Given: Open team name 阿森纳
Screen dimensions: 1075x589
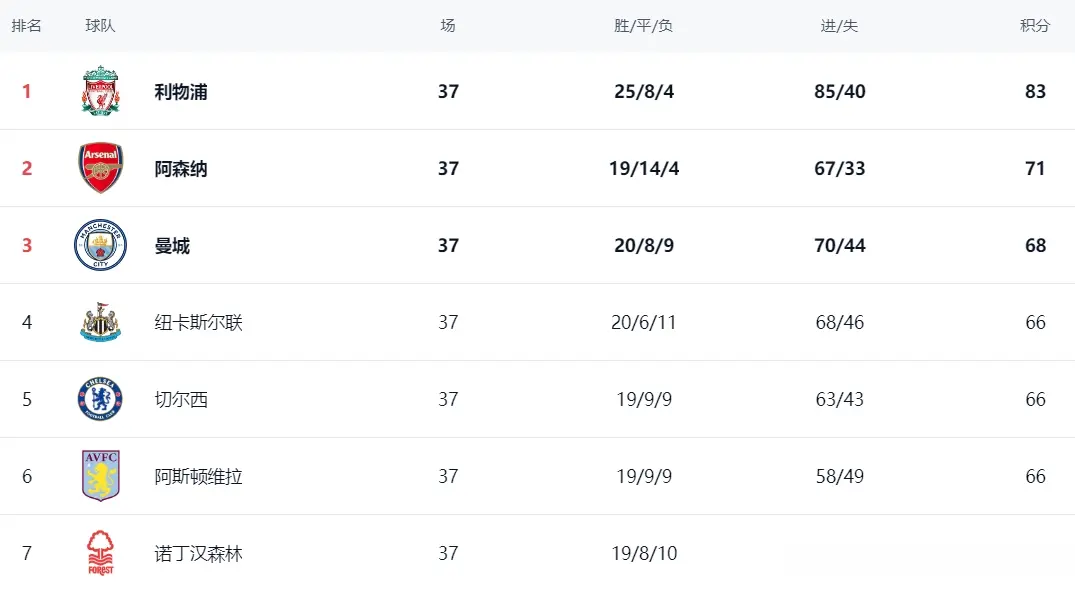Looking at the screenshot, I should coord(181,169).
